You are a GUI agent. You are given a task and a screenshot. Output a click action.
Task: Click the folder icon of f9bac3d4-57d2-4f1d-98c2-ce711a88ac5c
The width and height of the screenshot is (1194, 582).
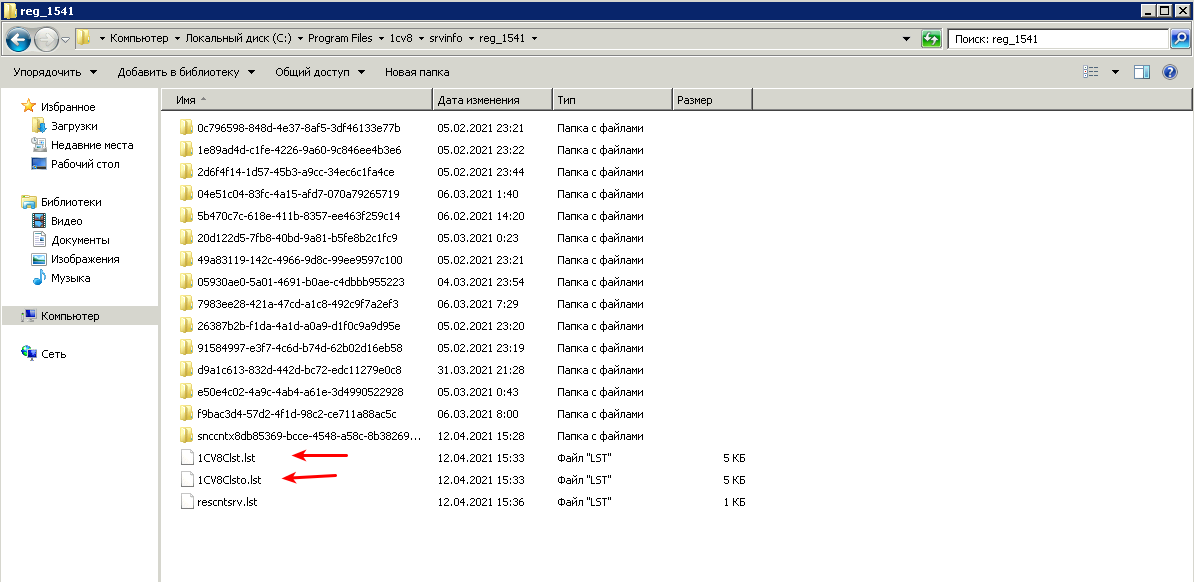tap(186, 414)
